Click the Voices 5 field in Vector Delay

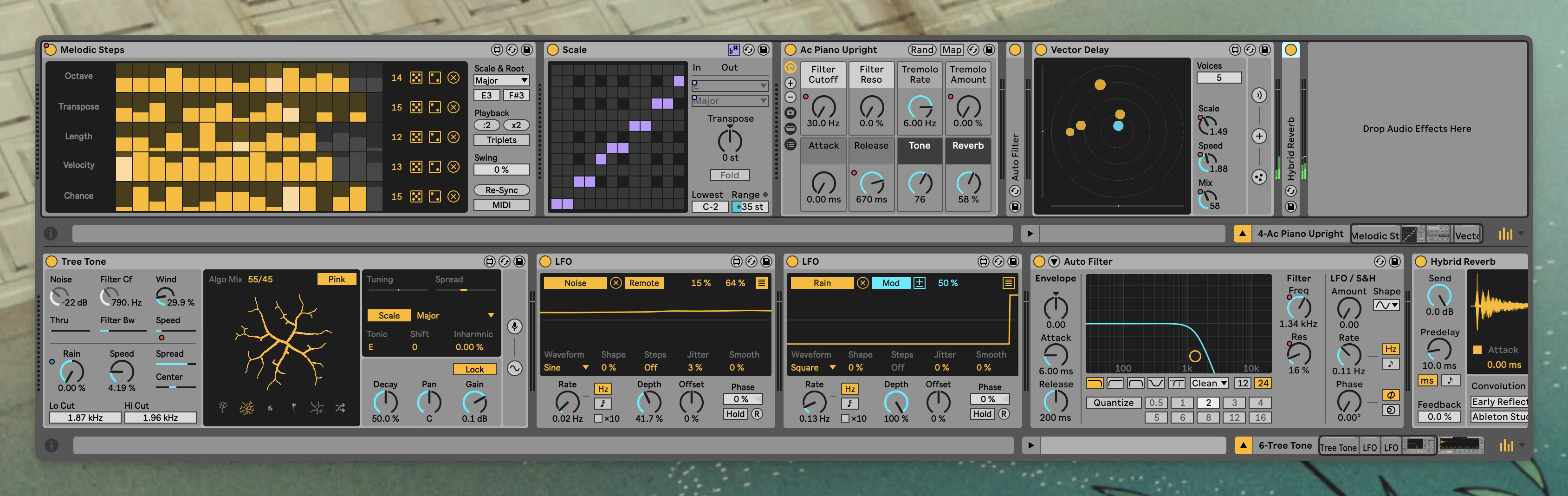click(x=1218, y=78)
